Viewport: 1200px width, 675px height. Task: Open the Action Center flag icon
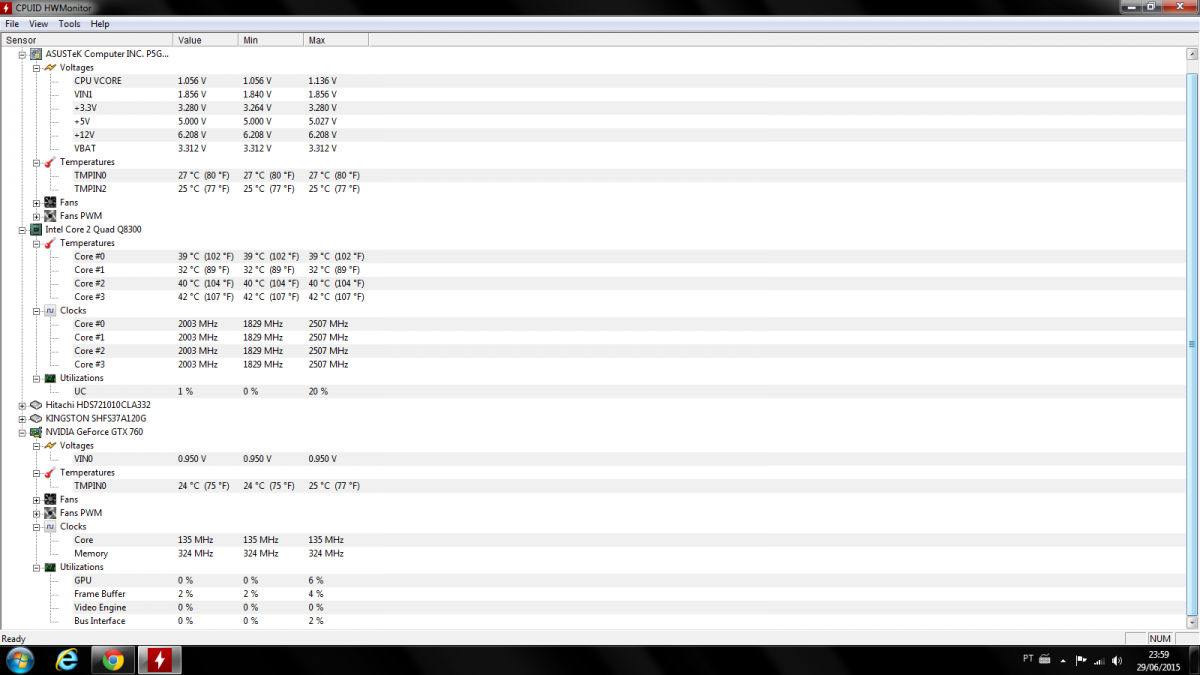1080,660
